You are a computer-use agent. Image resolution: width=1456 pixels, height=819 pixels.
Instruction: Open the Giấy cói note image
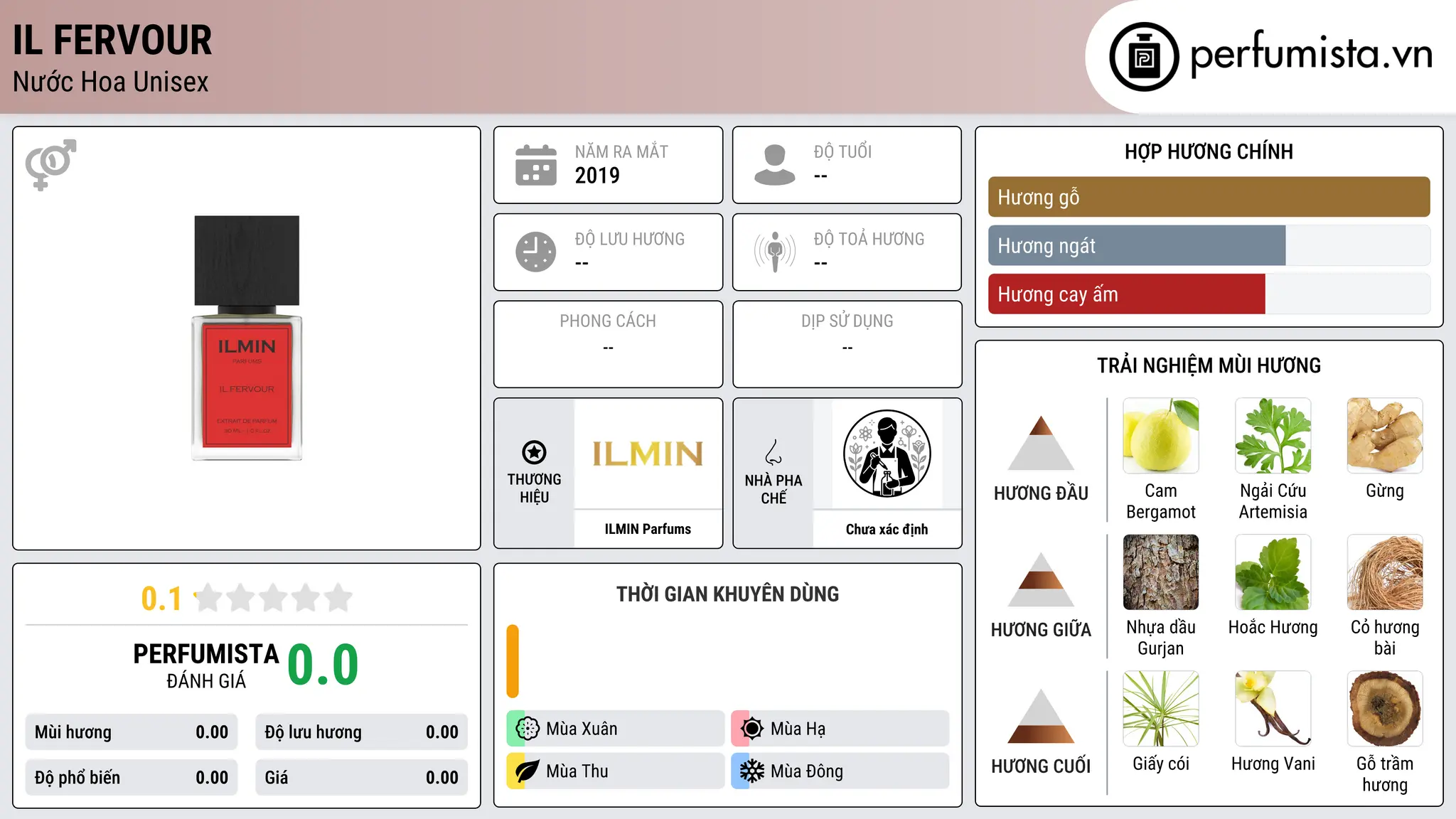[x=1161, y=709]
